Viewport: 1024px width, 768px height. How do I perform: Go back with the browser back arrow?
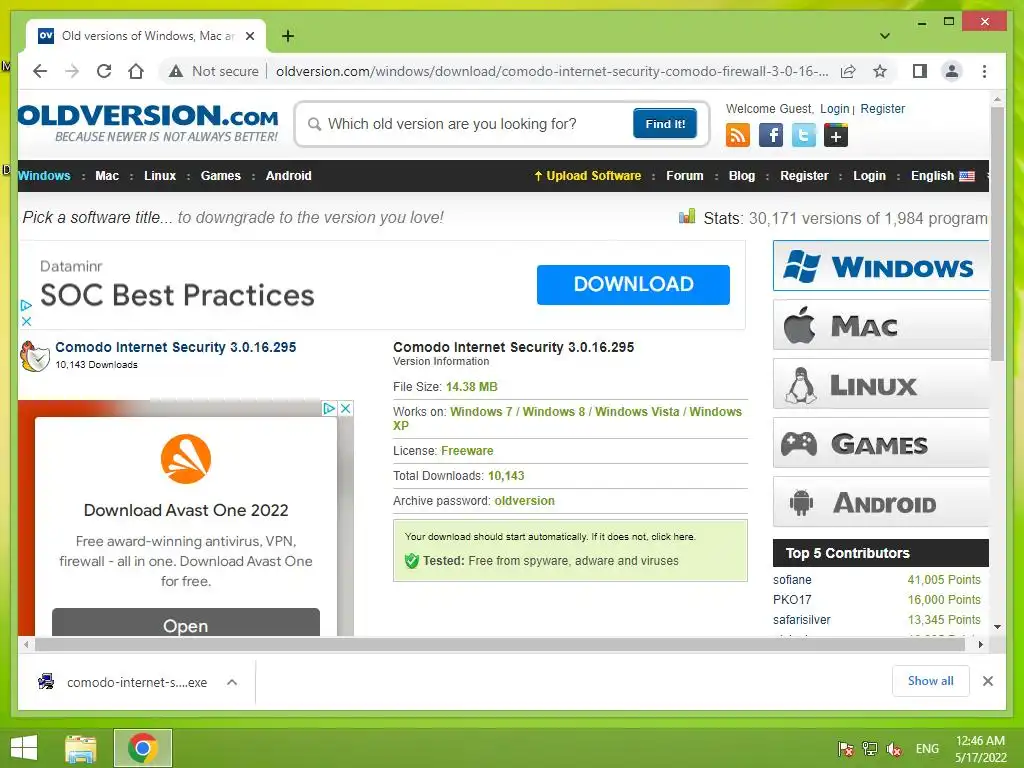[x=40, y=71]
